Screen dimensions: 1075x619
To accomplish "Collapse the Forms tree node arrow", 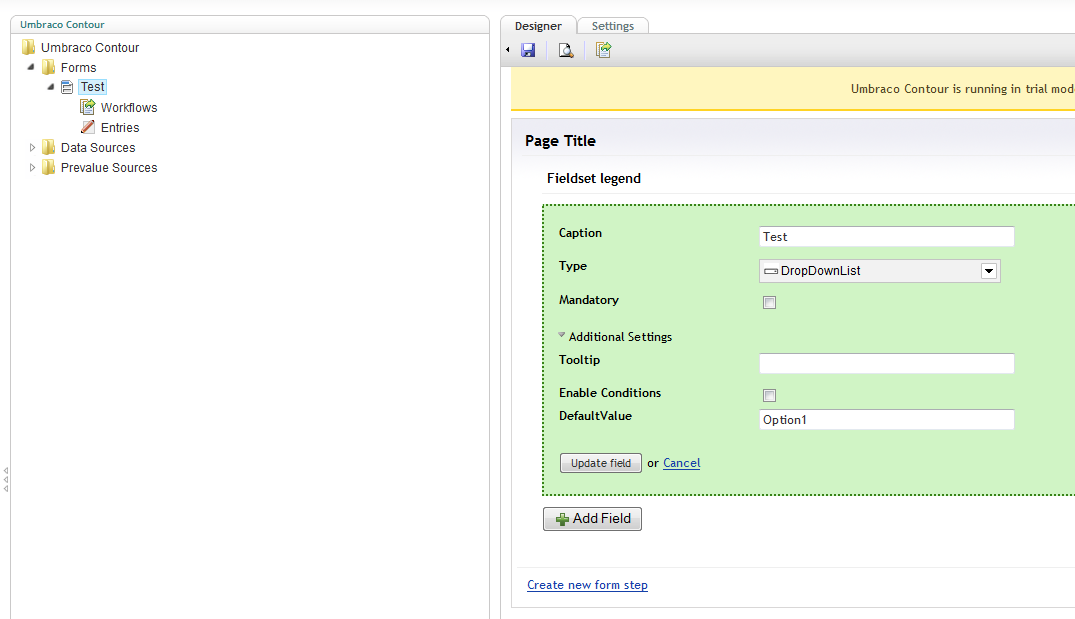I will (33, 67).
